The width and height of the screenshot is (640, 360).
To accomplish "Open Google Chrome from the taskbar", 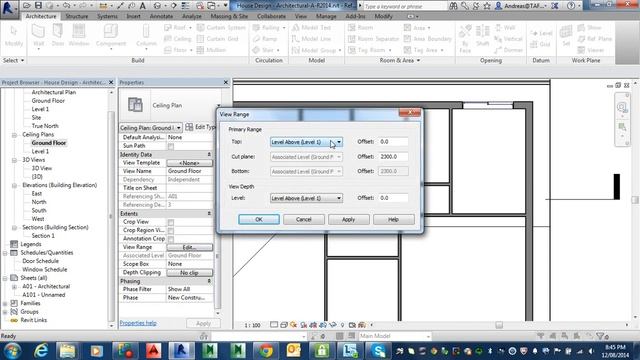I will coord(266,351).
